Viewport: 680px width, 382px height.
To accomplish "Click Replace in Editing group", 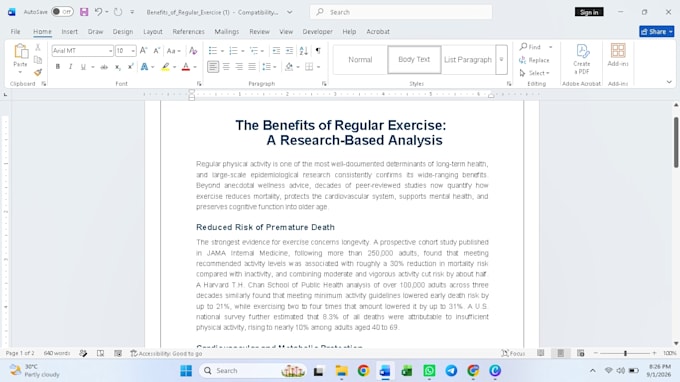I will coord(534,60).
